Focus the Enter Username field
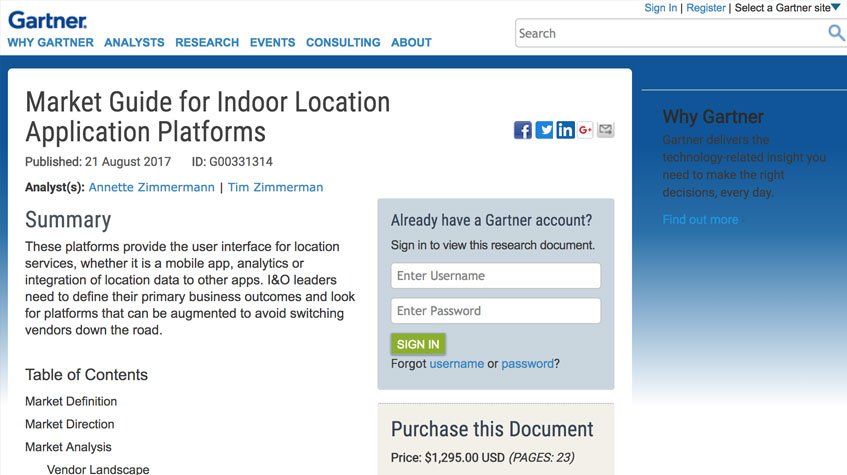 click(496, 276)
